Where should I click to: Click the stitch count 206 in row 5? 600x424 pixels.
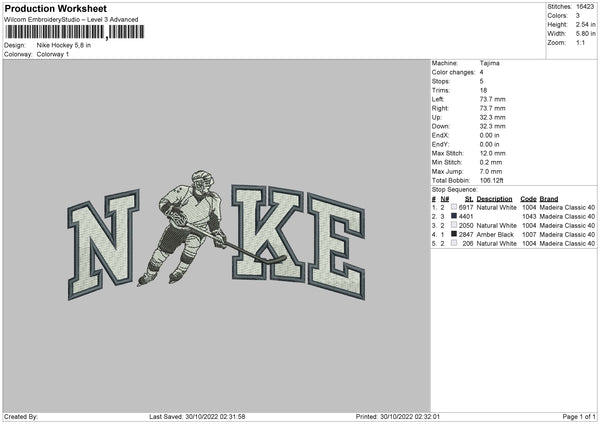click(x=468, y=244)
